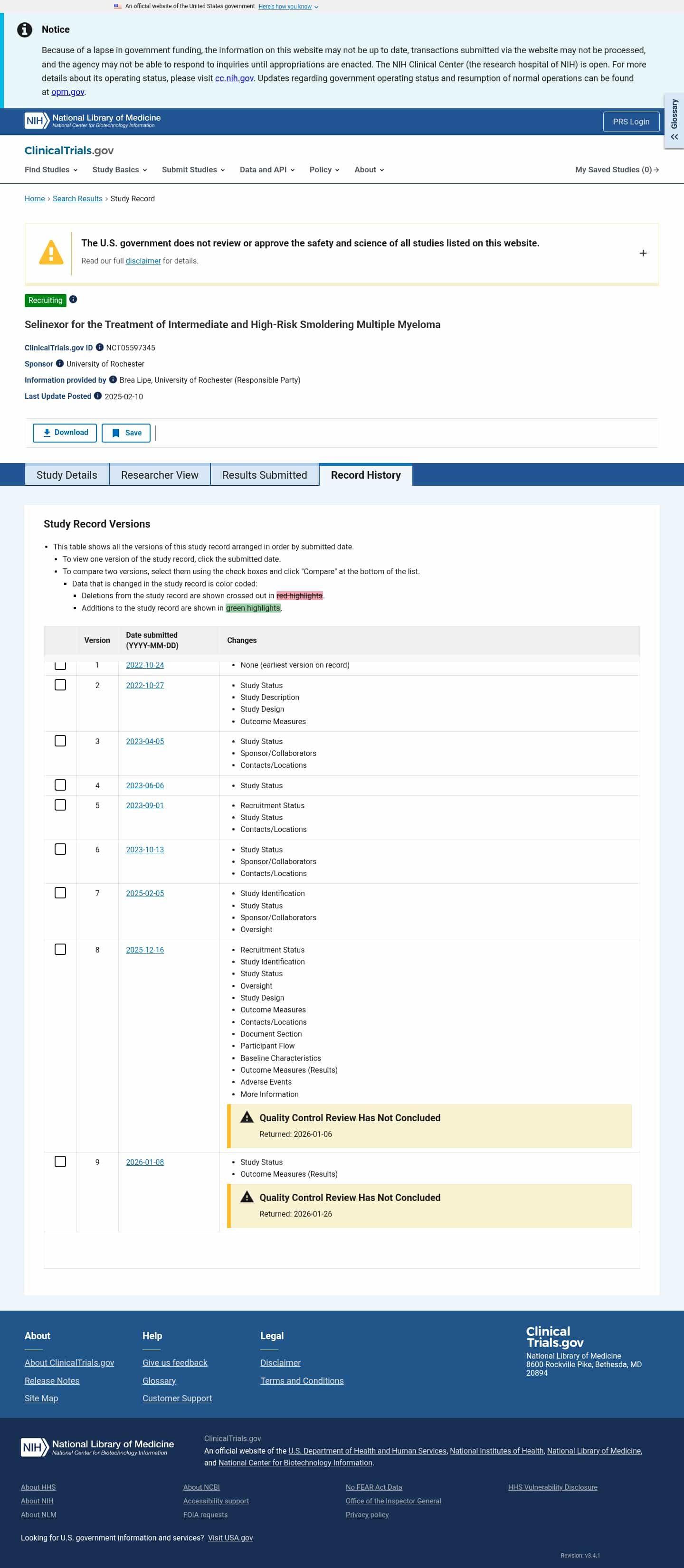Click the ClinicalTrials.gov footer logo

pyautogui.click(x=555, y=1337)
